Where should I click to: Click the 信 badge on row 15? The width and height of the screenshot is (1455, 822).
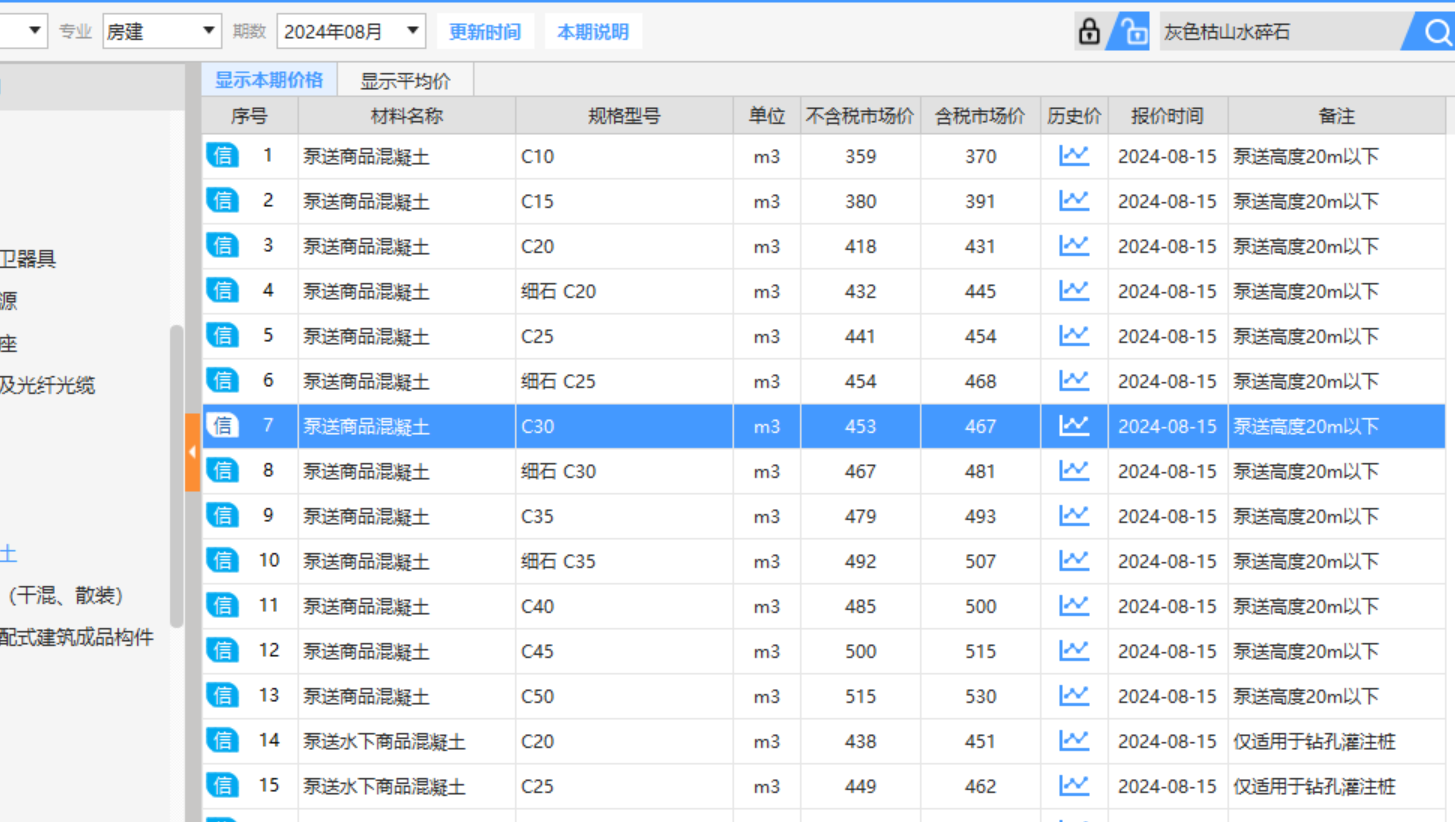click(223, 785)
